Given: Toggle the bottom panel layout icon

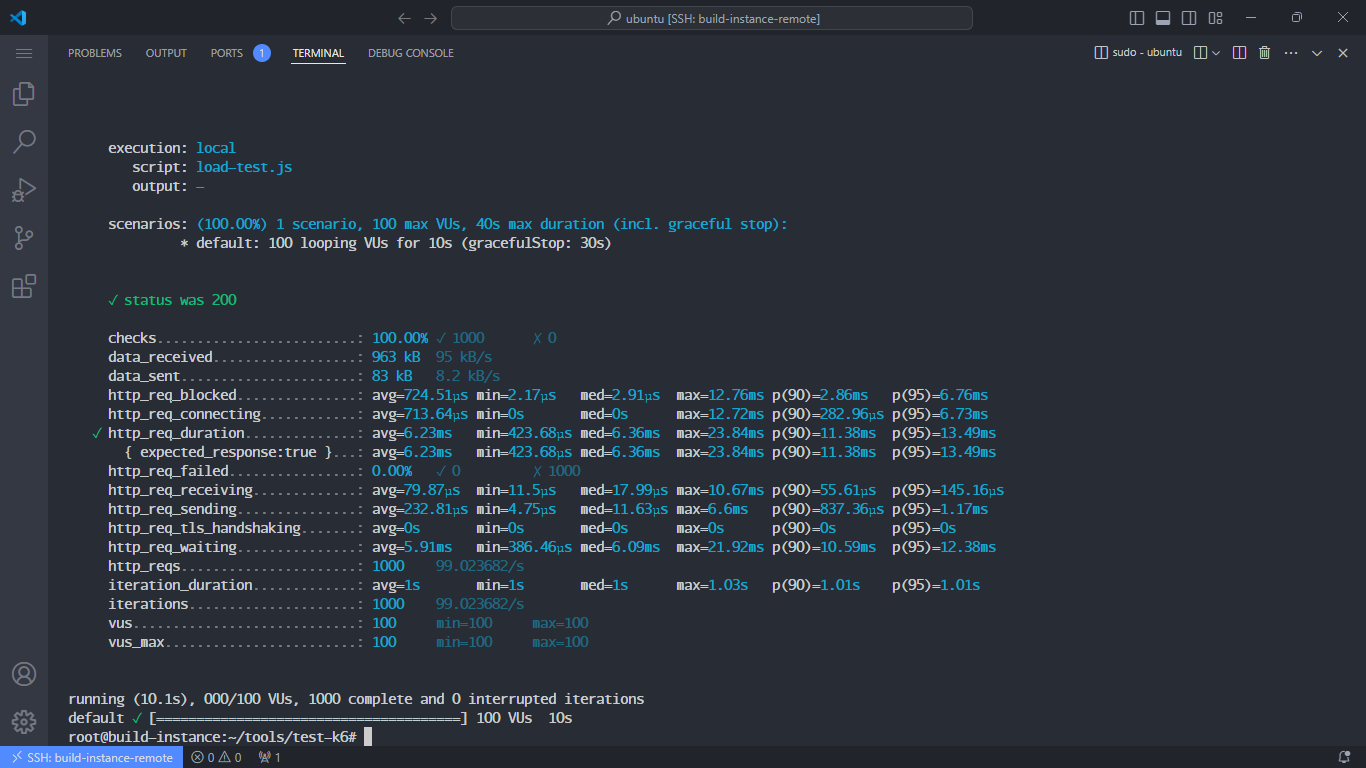Looking at the screenshot, I should (1163, 18).
